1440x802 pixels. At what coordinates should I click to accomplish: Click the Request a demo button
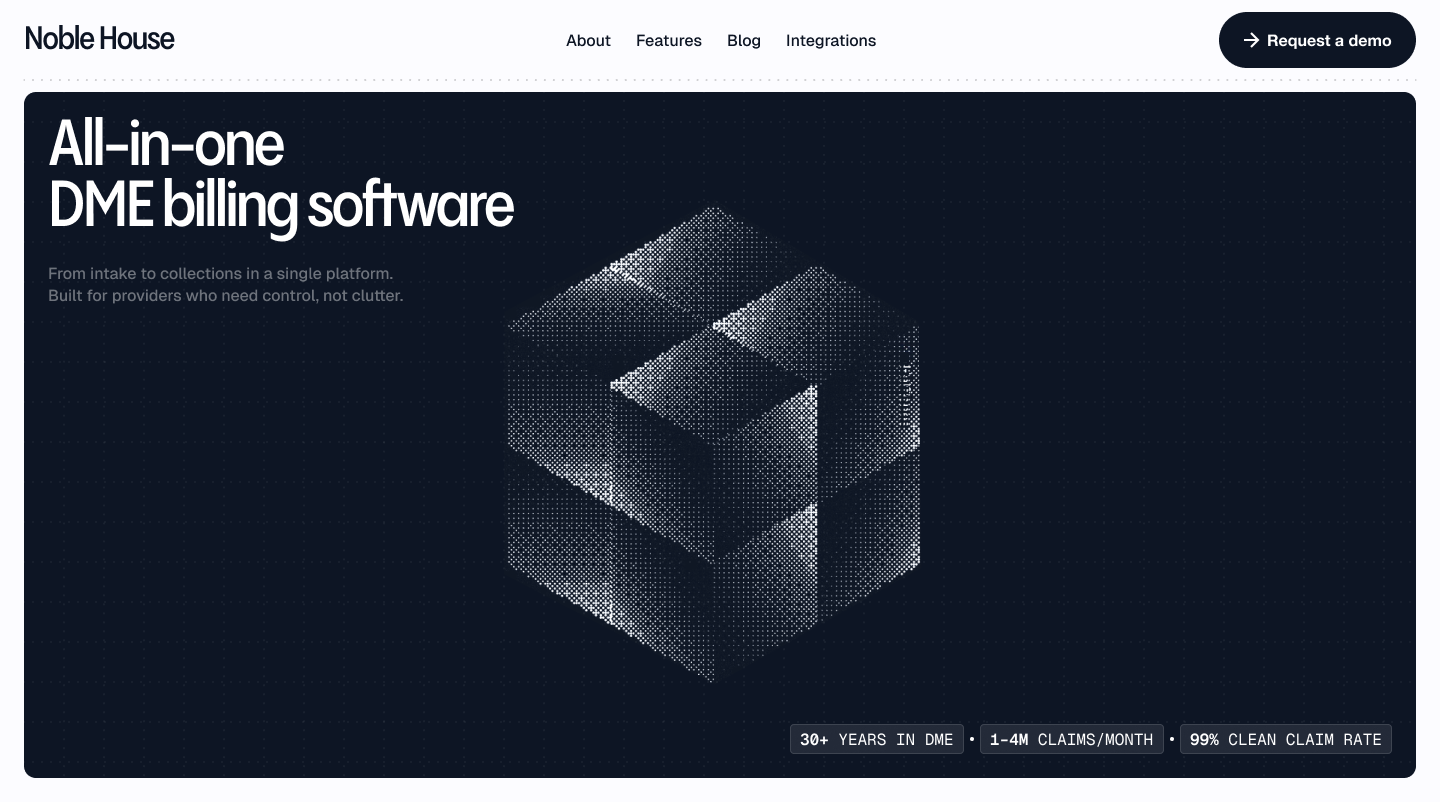pyautogui.click(x=1317, y=40)
